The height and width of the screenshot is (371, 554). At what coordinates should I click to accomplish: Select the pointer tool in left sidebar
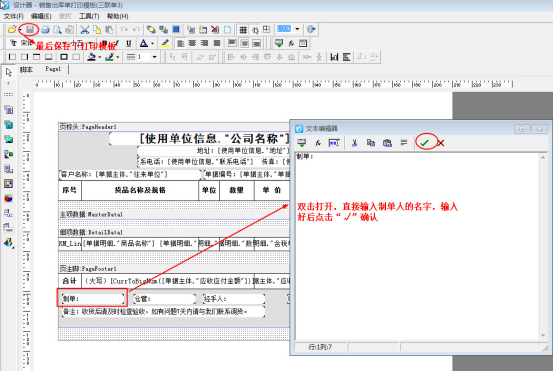(9, 72)
